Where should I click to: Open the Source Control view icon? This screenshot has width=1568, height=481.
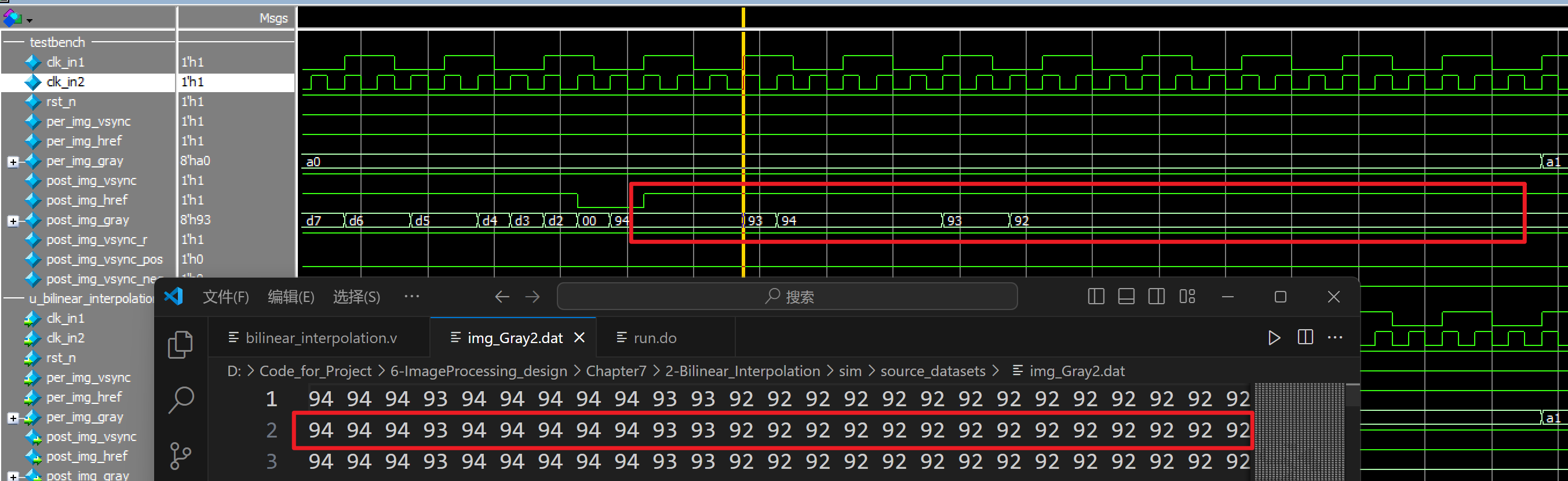(180, 456)
